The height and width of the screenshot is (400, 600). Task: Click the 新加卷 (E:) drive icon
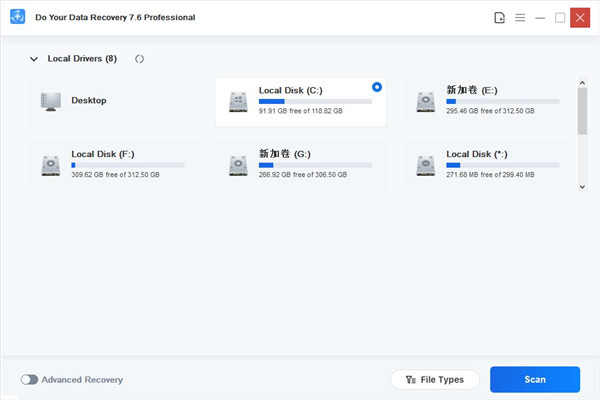pos(426,101)
